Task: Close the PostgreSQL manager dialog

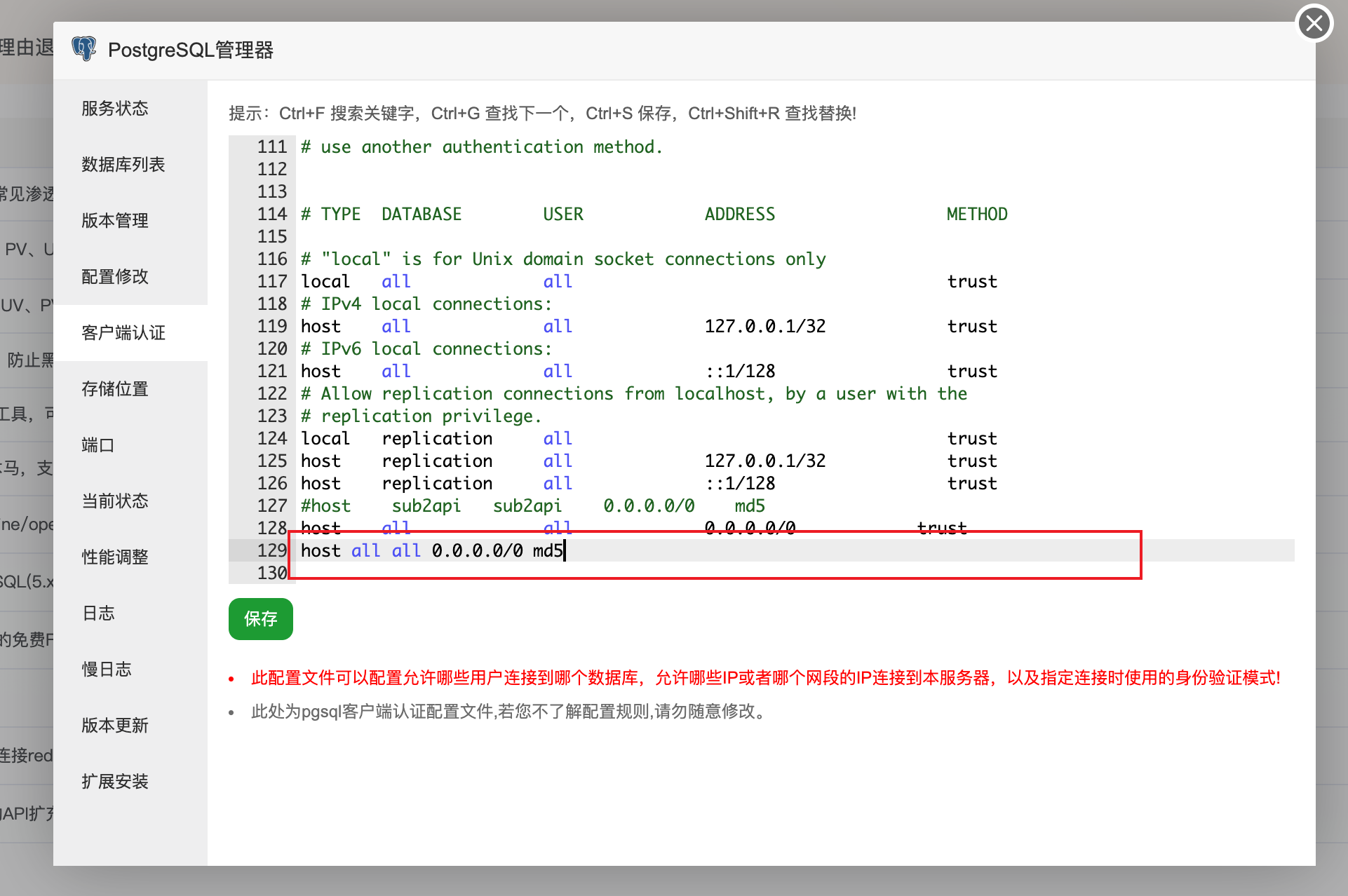Action: point(1314,23)
